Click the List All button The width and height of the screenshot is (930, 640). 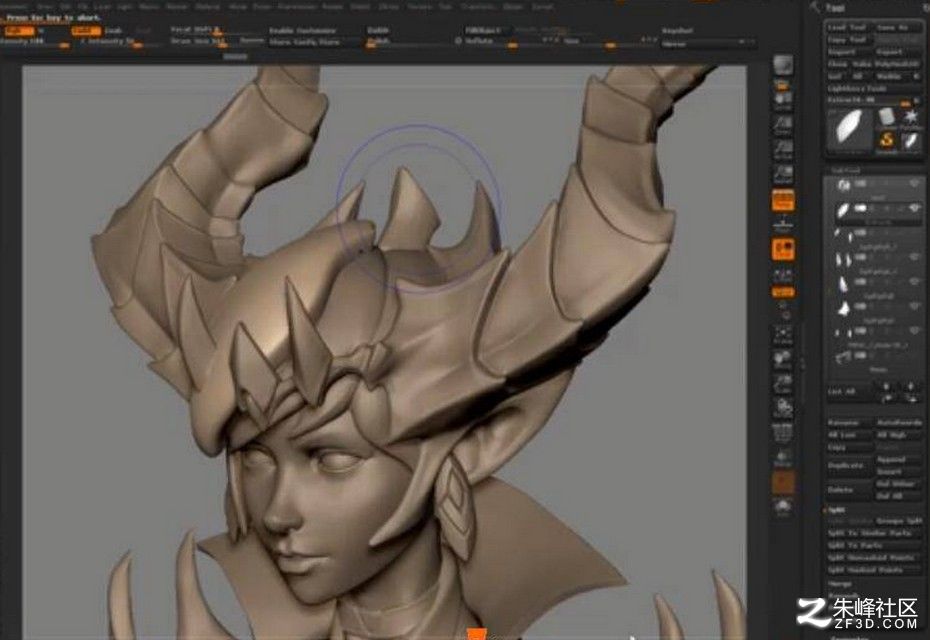(x=848, y=391)
